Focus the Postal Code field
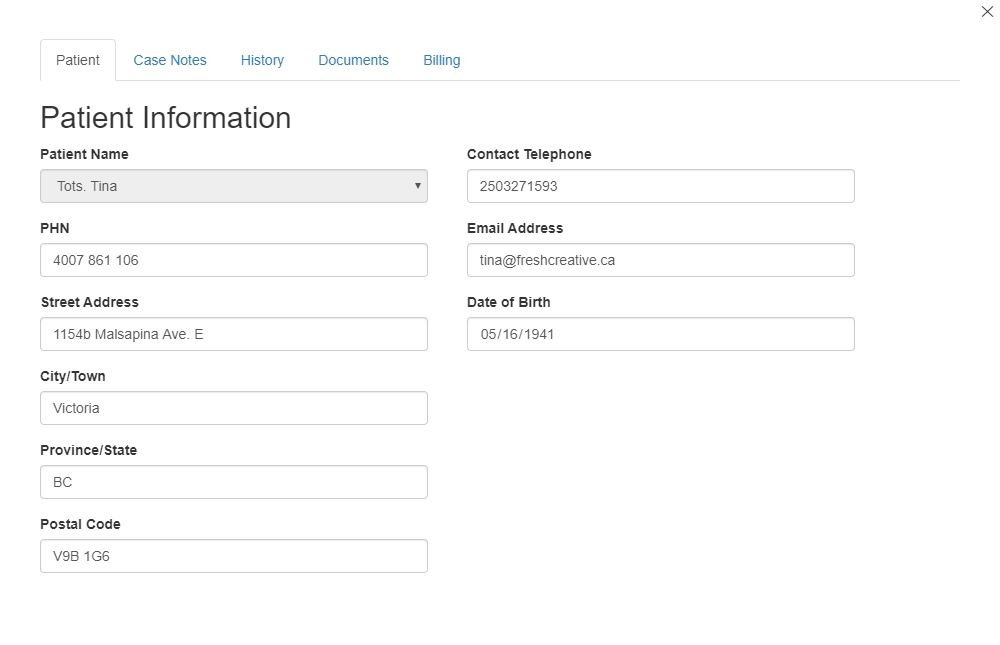 click(x=234, y=556)
